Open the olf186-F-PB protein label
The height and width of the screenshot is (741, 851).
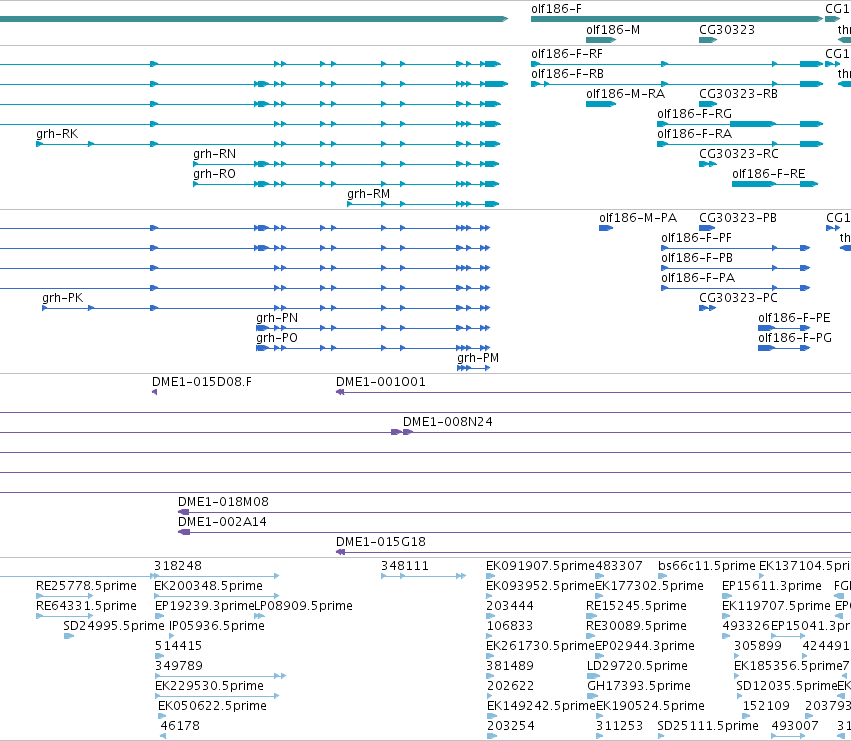coord(697,258)
